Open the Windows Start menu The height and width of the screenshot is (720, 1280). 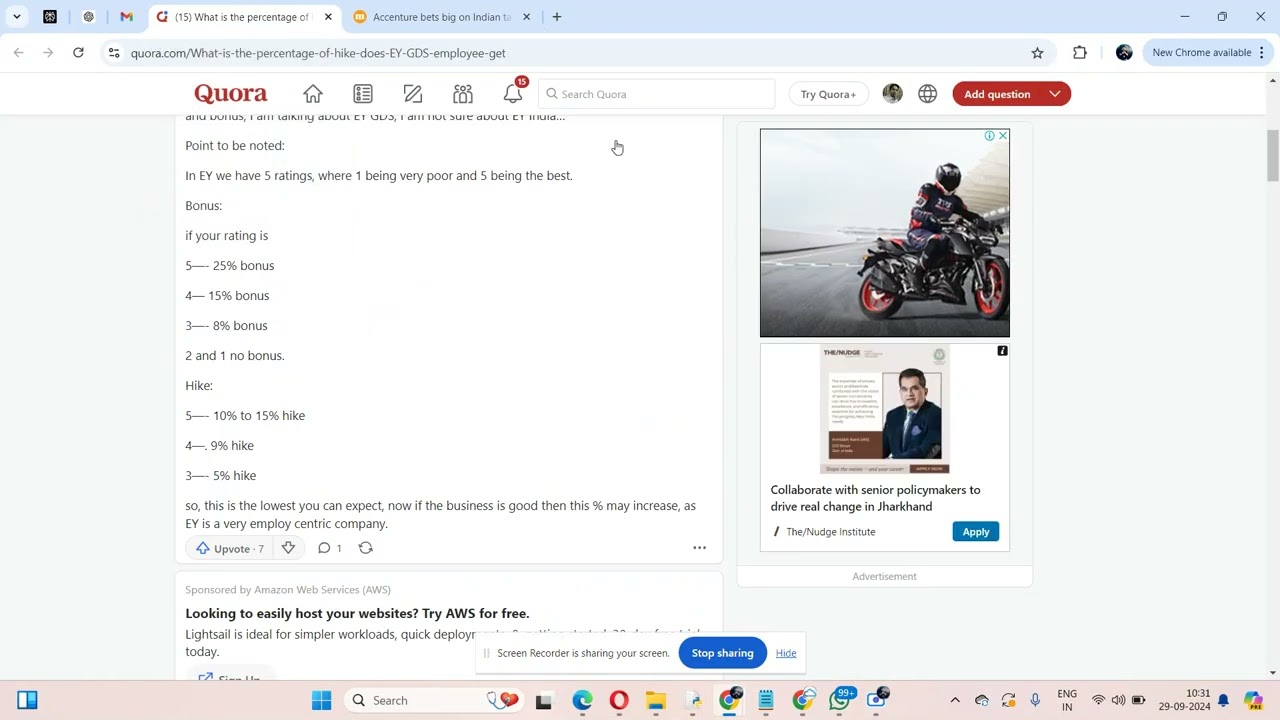tap(321, 700)
